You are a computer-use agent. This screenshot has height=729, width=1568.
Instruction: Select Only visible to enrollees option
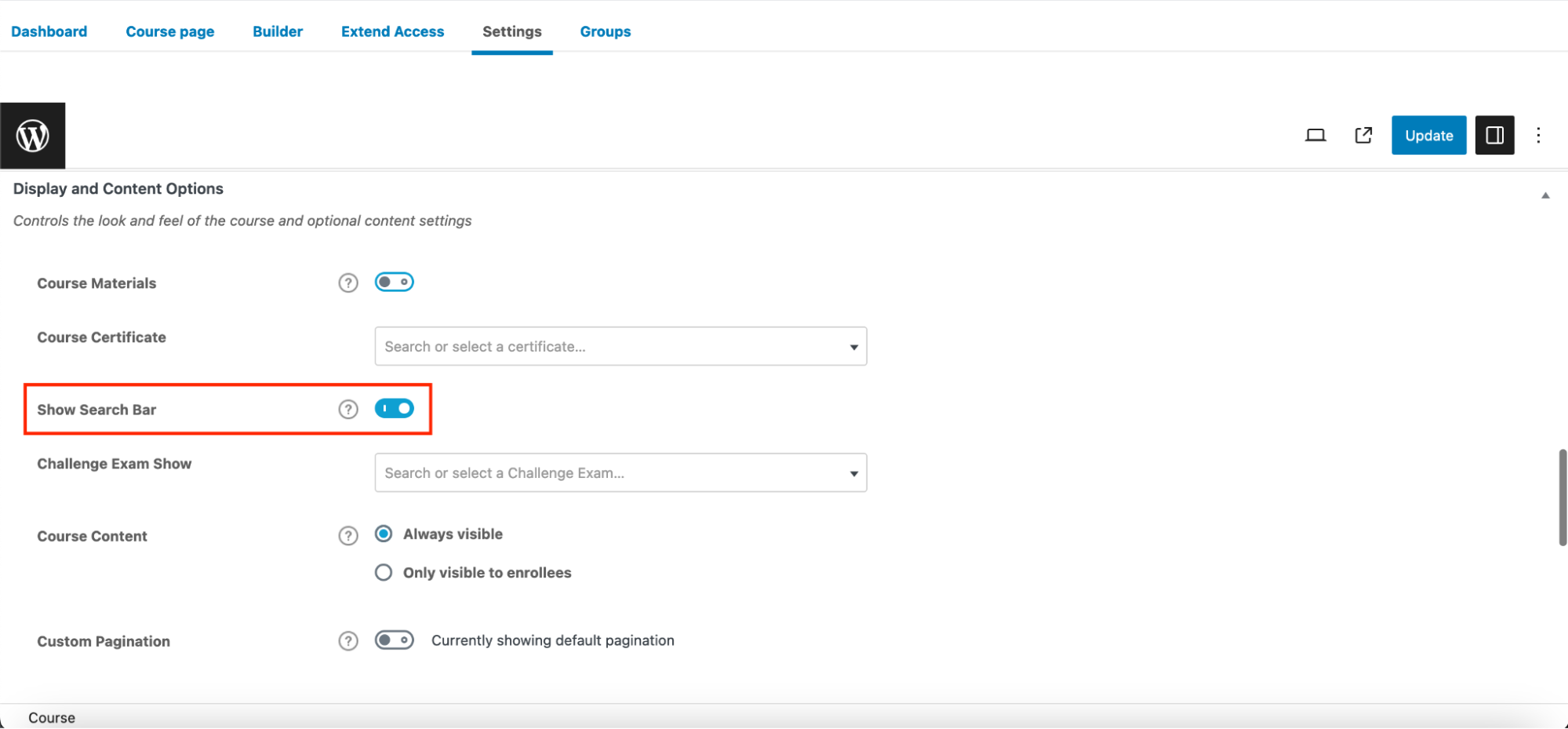tap(384, 573)
